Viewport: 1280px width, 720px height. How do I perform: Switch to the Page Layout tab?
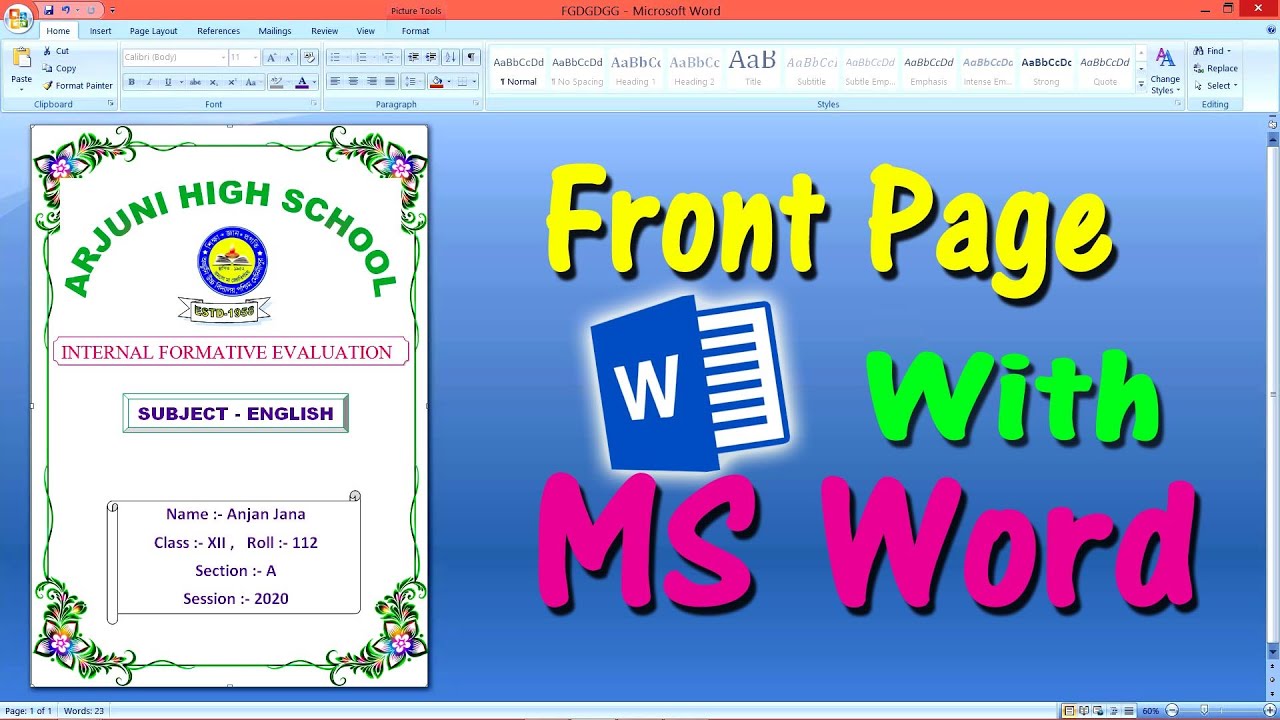point(153,31)
